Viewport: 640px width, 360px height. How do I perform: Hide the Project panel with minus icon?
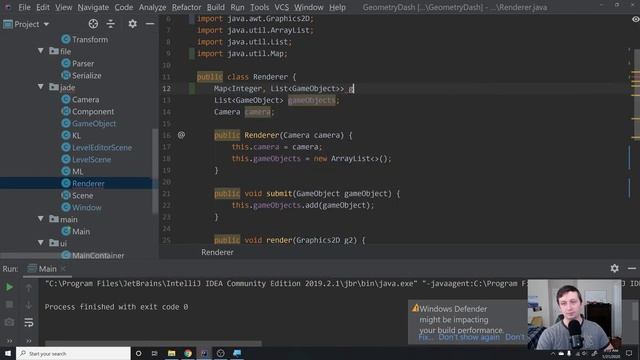150,24
